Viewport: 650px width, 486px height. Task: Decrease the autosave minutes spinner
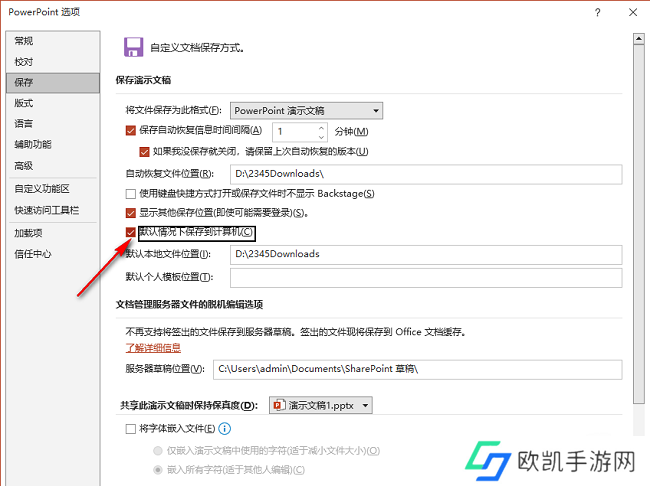tap(321, 136)
